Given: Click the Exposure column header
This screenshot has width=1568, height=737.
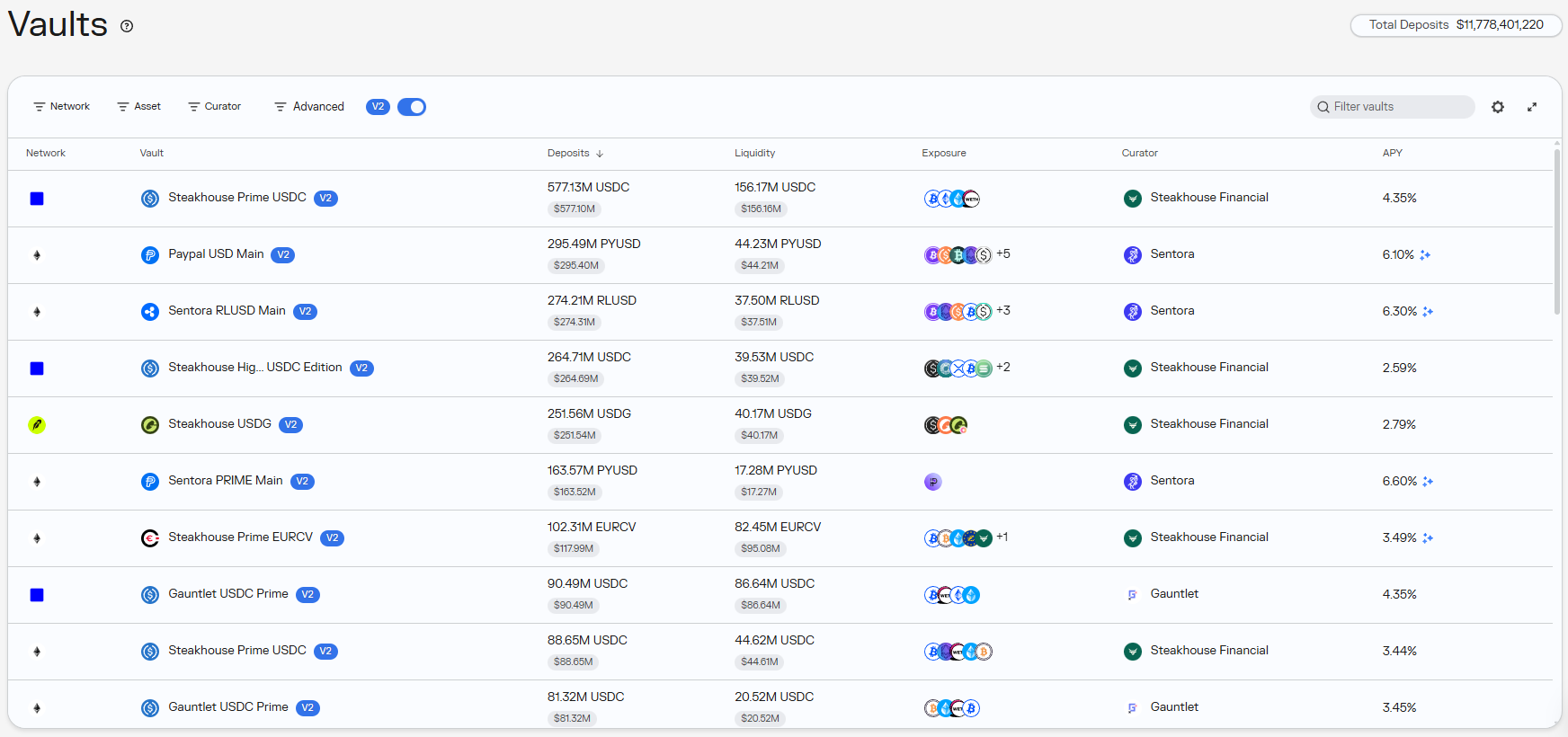Looking at the screenshot, I should point(944,154).
